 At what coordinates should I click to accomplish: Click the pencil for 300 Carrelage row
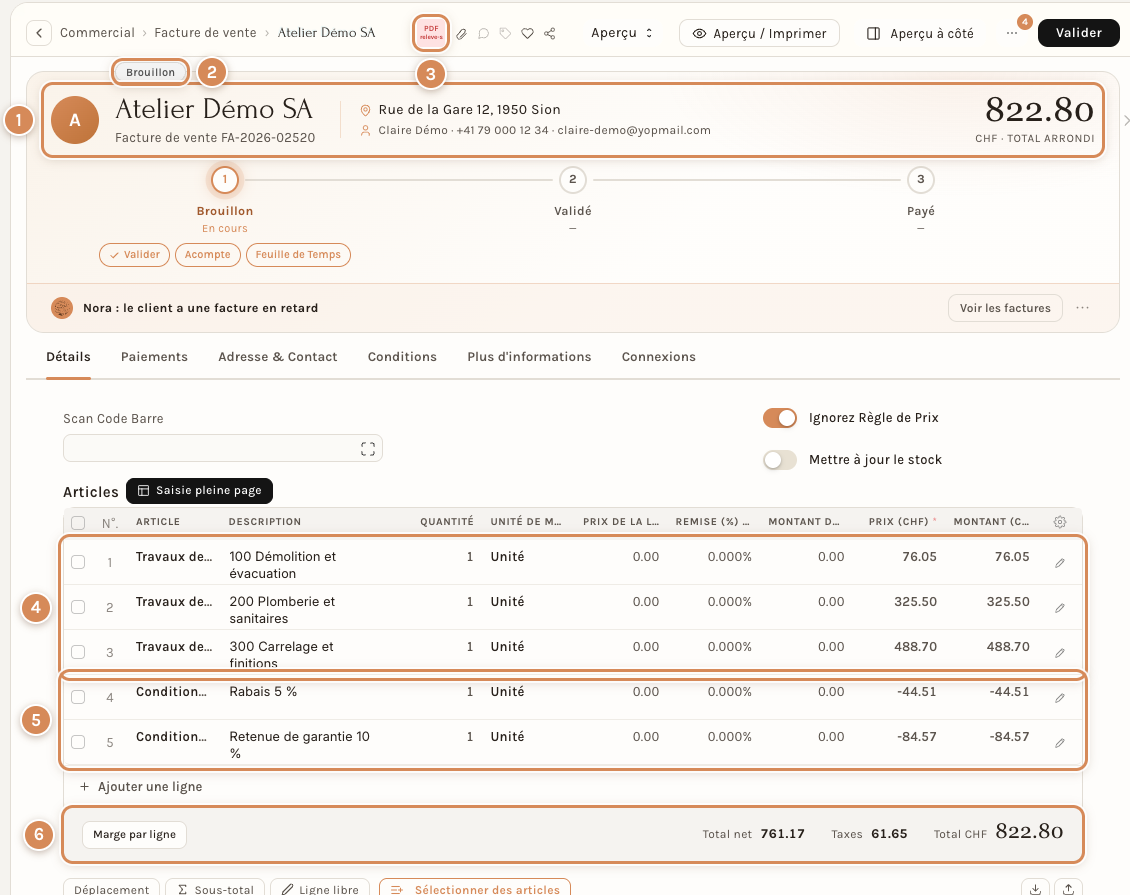coord(1059,653)
